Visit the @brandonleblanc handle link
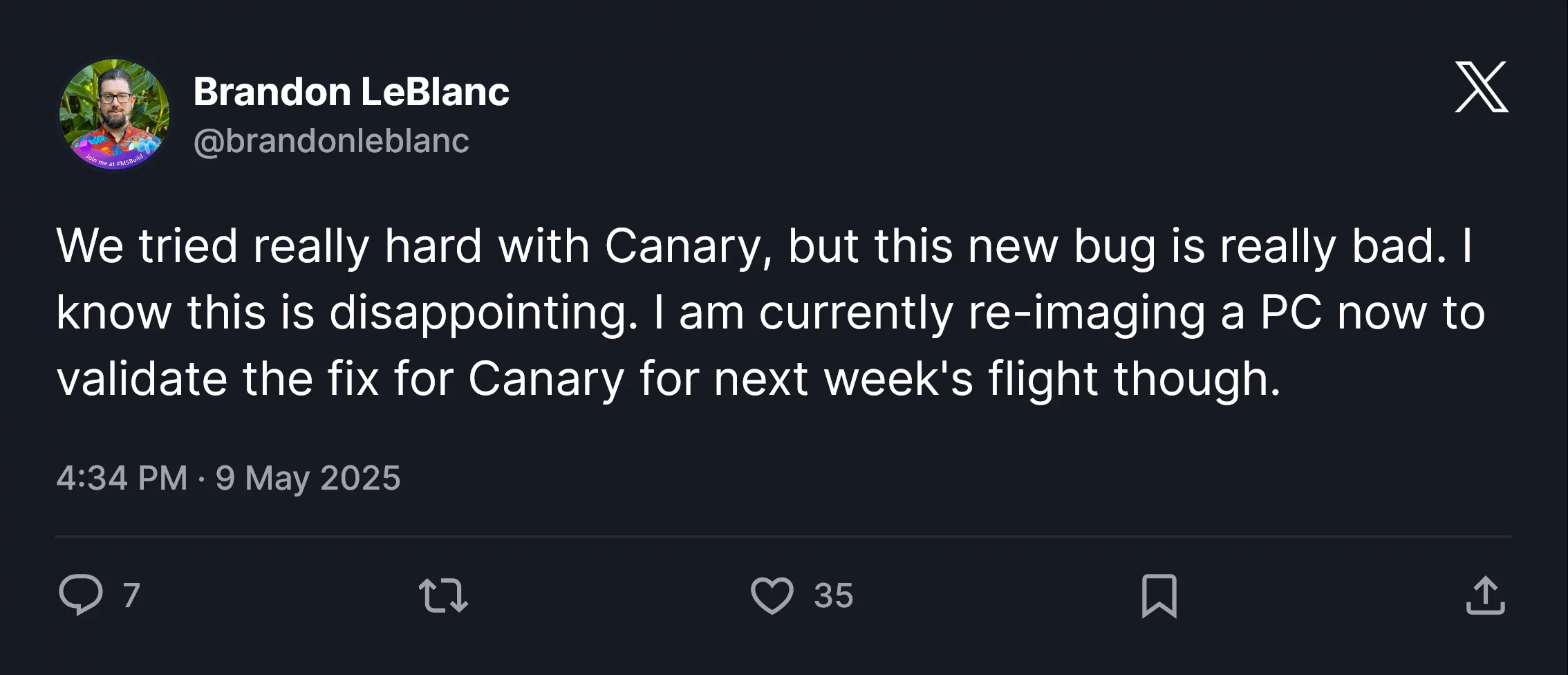Image resolution: width=1568 pixels, height=675 pixels. click(331, 141)
